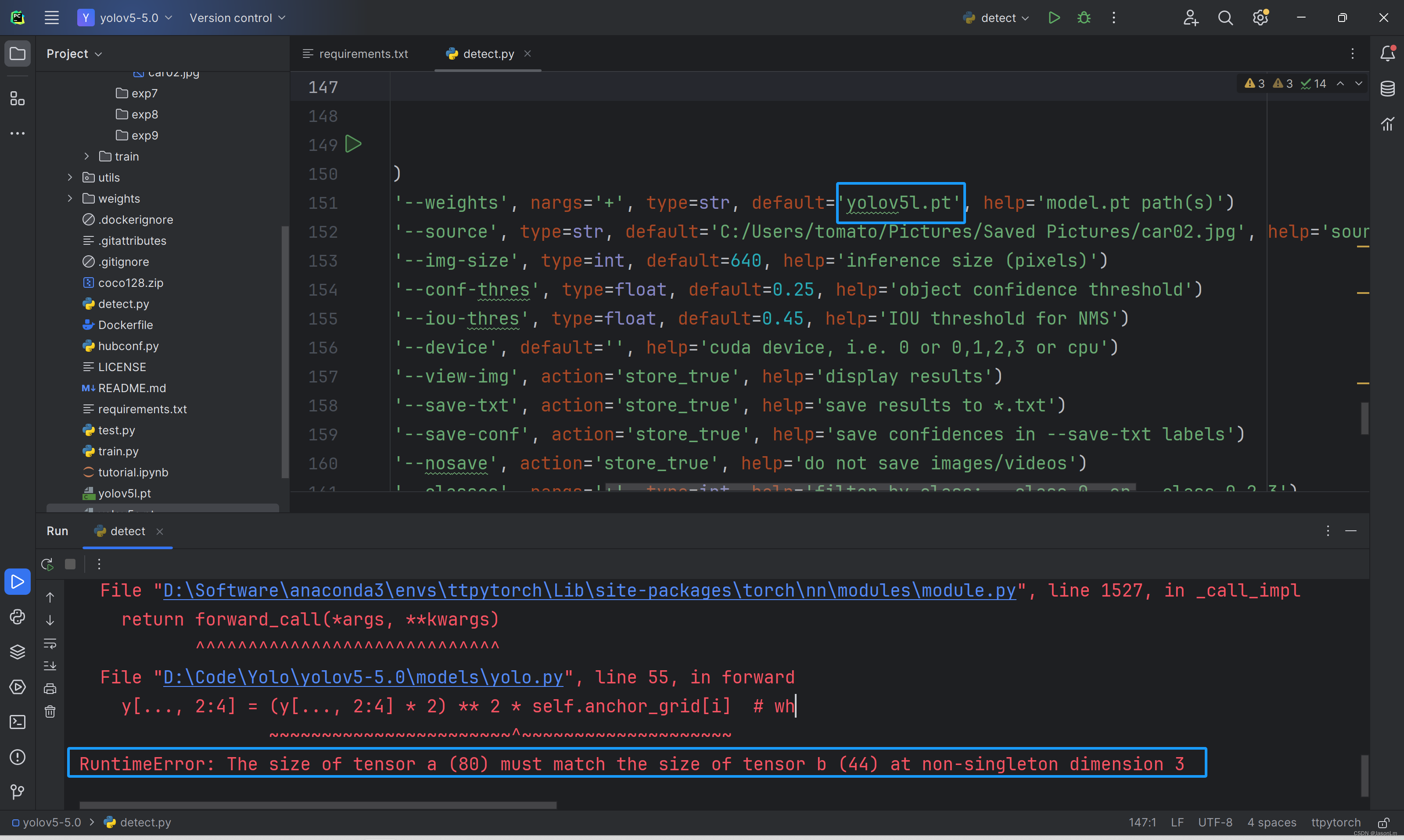Expand the train folder

pyautogui.click(x=86, y=156)
